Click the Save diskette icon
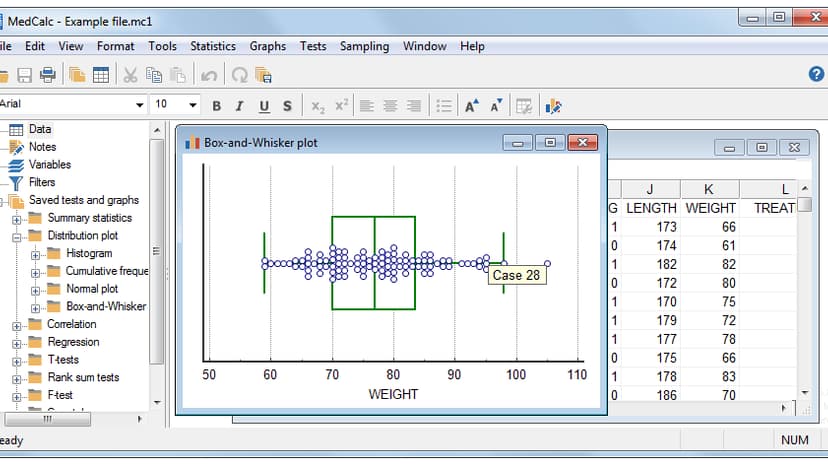 (x=24, y=75)
